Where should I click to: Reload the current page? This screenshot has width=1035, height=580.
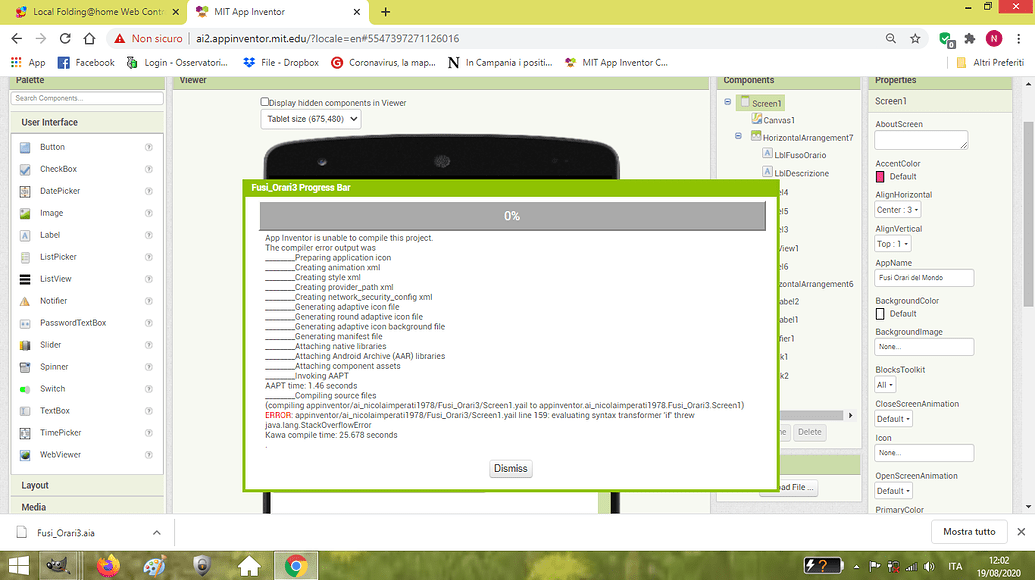tap(65, 38)
